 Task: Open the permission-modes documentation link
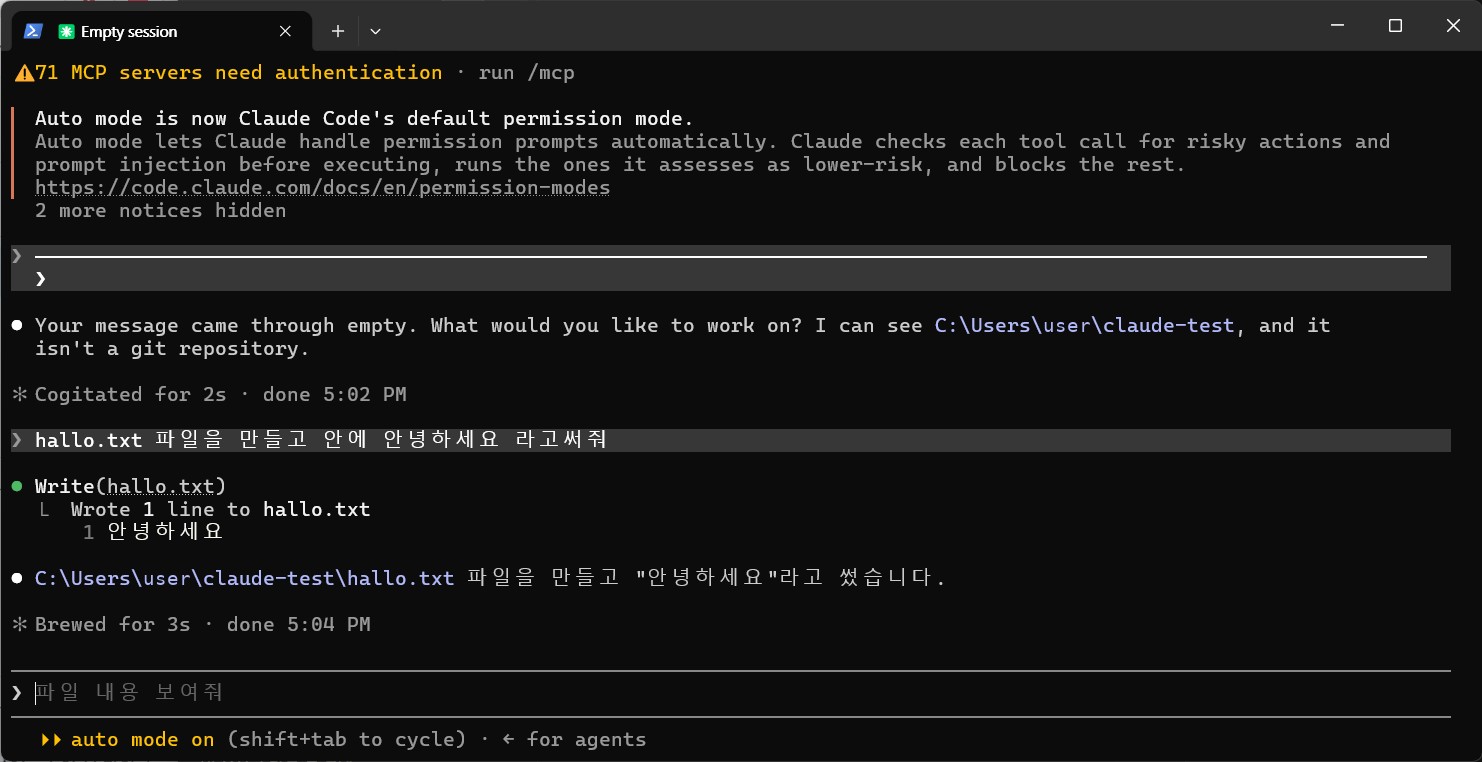coord(322,187)
